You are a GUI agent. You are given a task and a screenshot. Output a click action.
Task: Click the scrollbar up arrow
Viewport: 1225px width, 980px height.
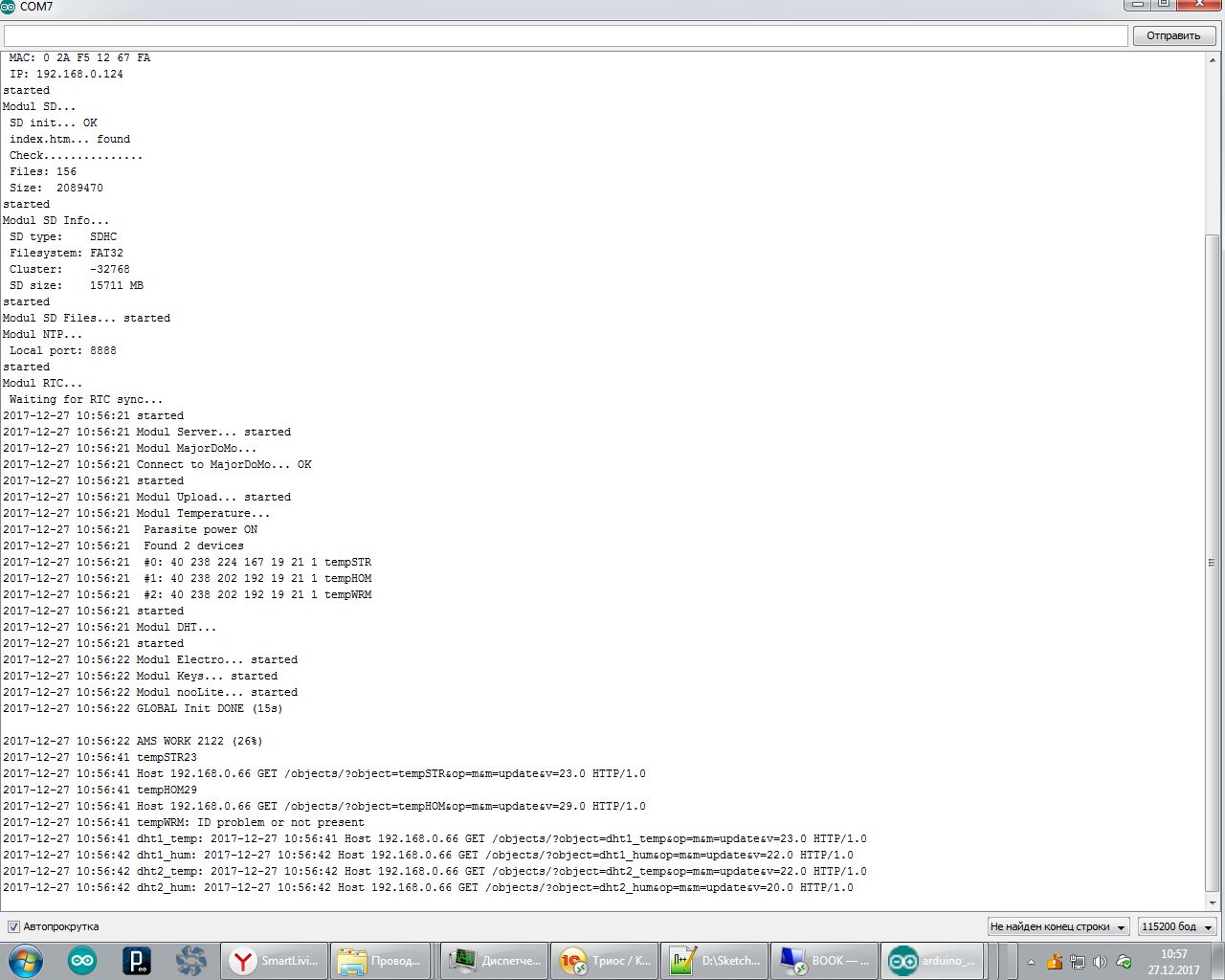pyautogui.click(x=1212, y=59)
